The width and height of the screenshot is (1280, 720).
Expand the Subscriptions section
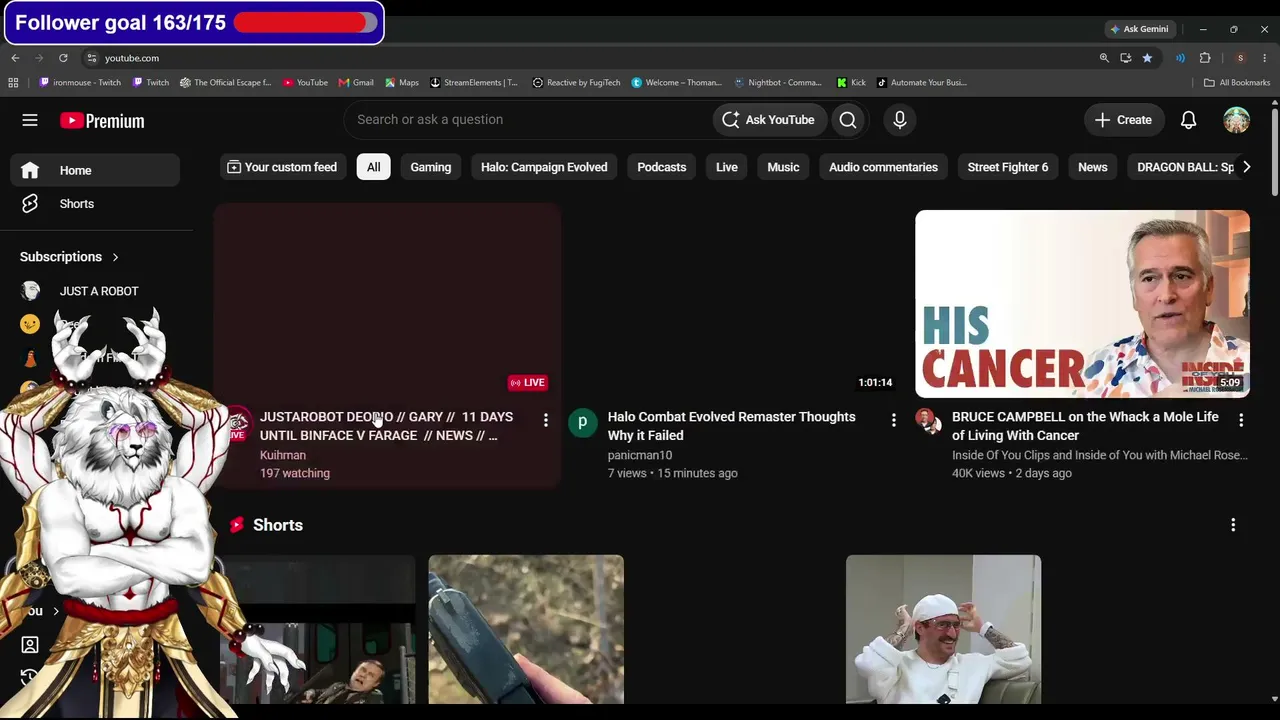pyautogui.click(x=69, y=257)
